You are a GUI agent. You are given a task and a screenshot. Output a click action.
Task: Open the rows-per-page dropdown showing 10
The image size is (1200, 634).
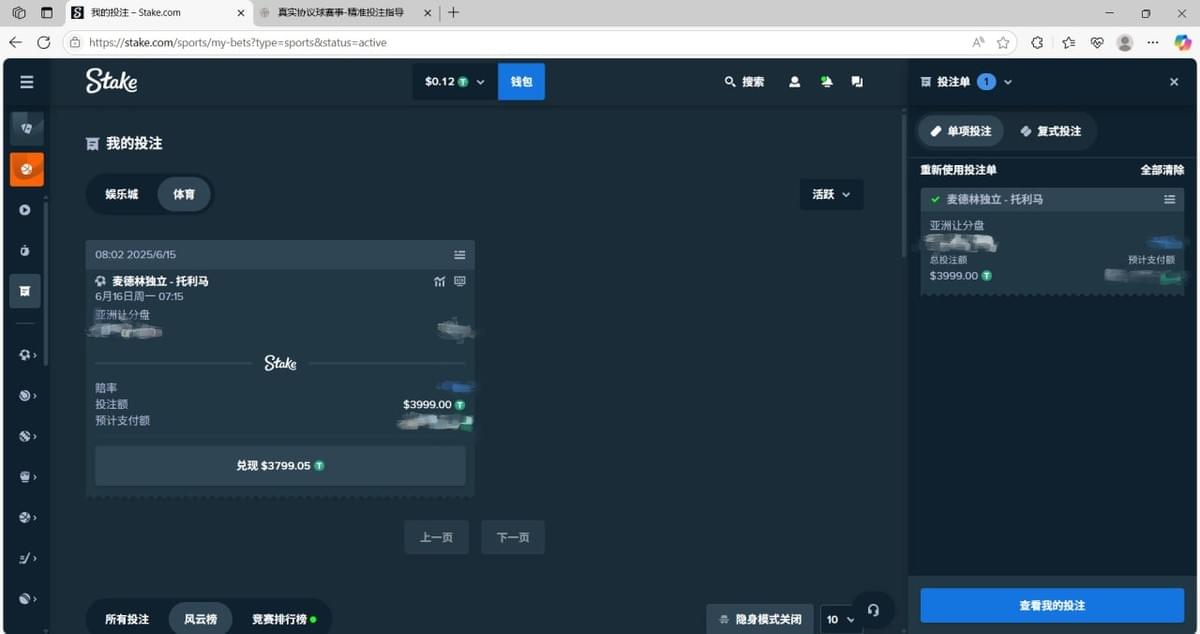[838, 619]
